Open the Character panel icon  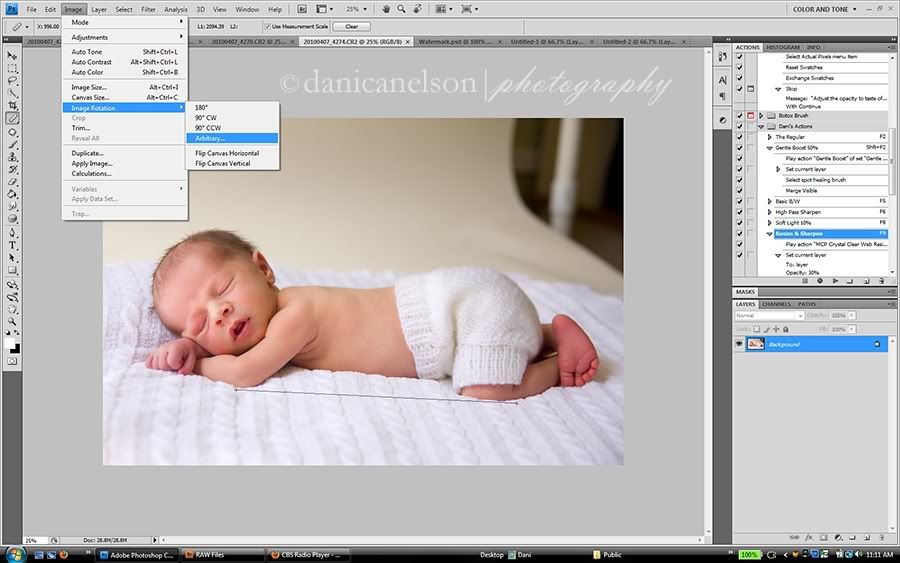coord(722,80)
